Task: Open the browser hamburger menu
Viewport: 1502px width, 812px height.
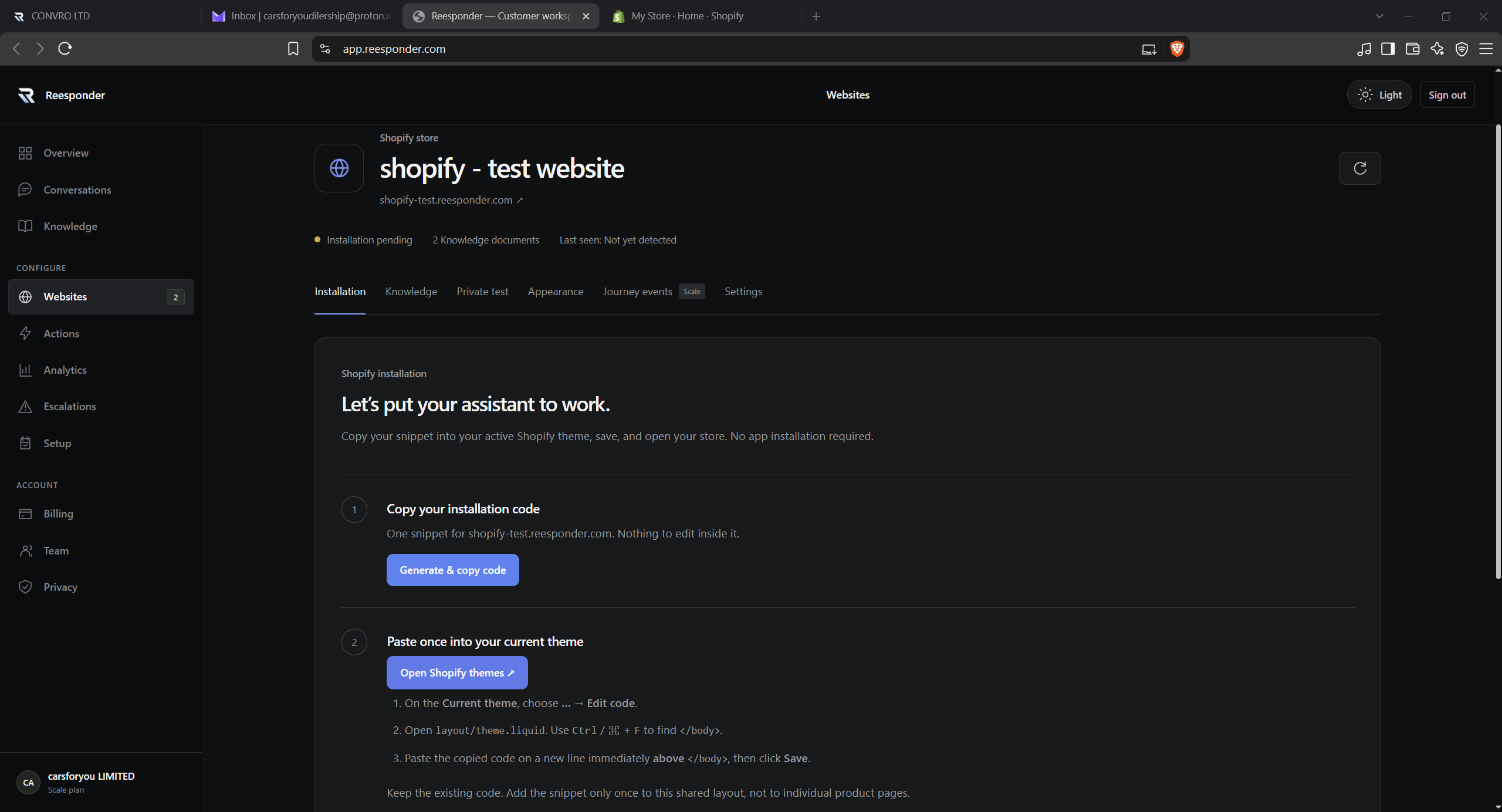Action: click(1486, 49)
